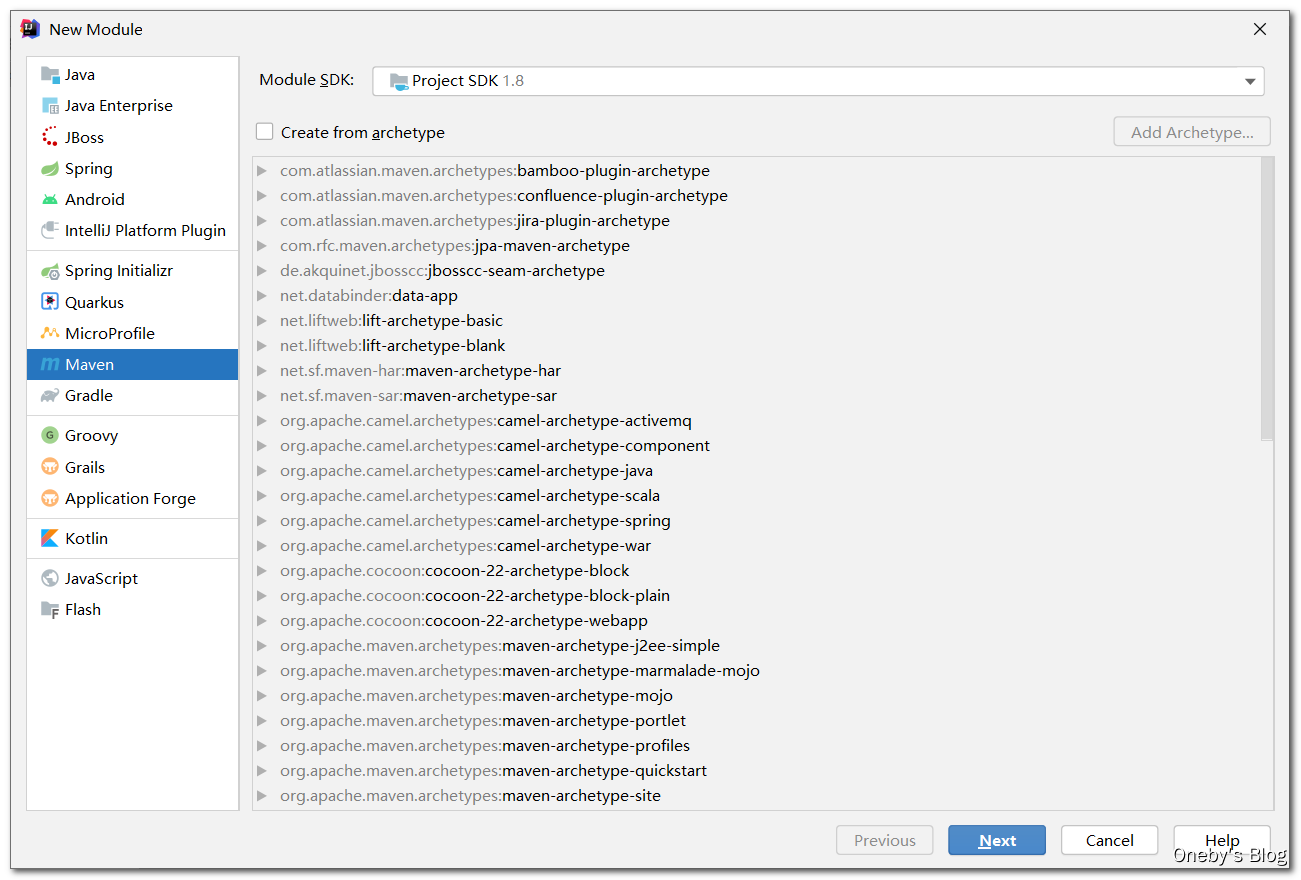Select maven-archetype-har row text
This screenshot has width=1301, height=880.
click(x=421, y=371)
